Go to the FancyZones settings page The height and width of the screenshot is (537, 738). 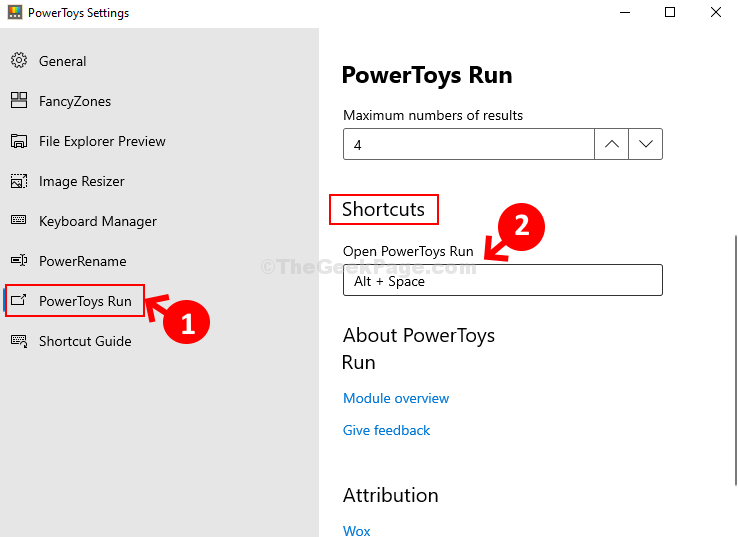pyautogui.click(x=75, y=101)
